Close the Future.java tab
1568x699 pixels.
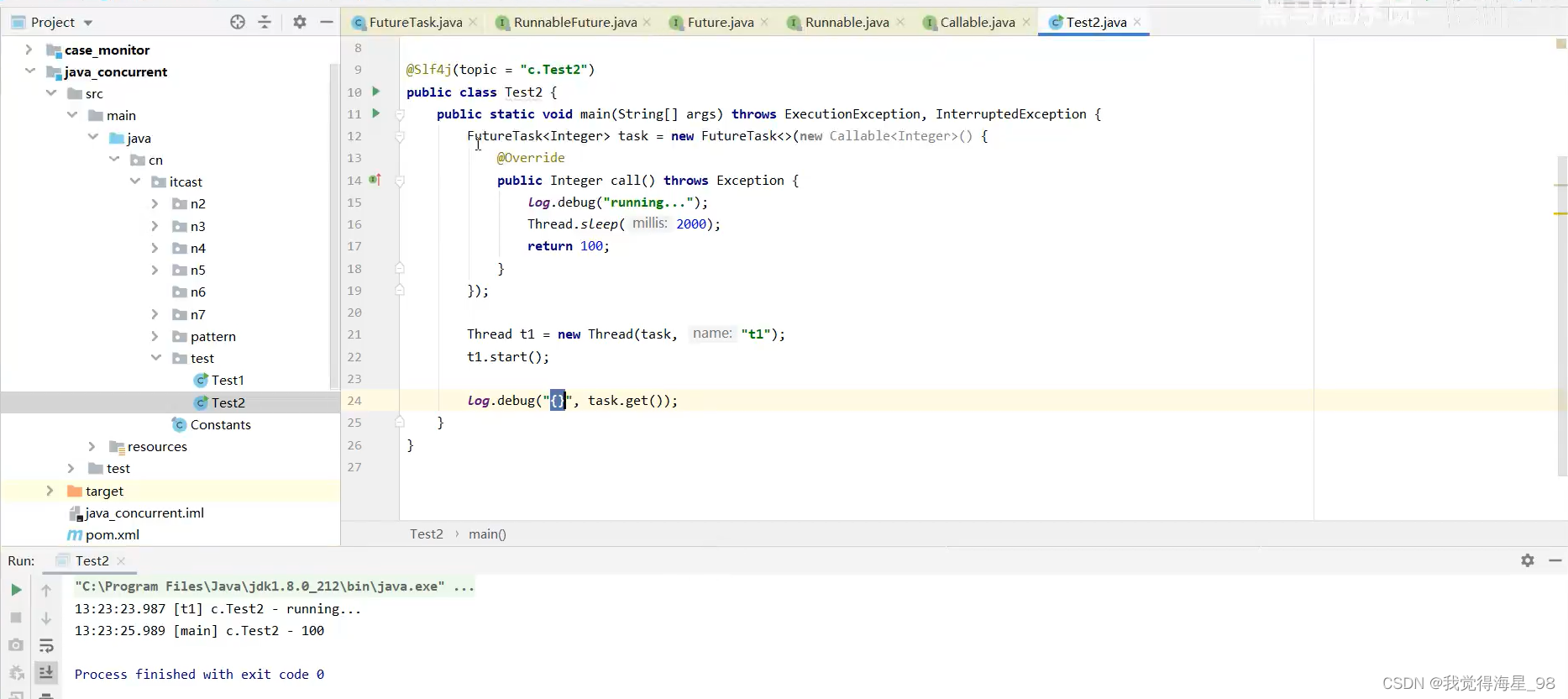(764, 22)
